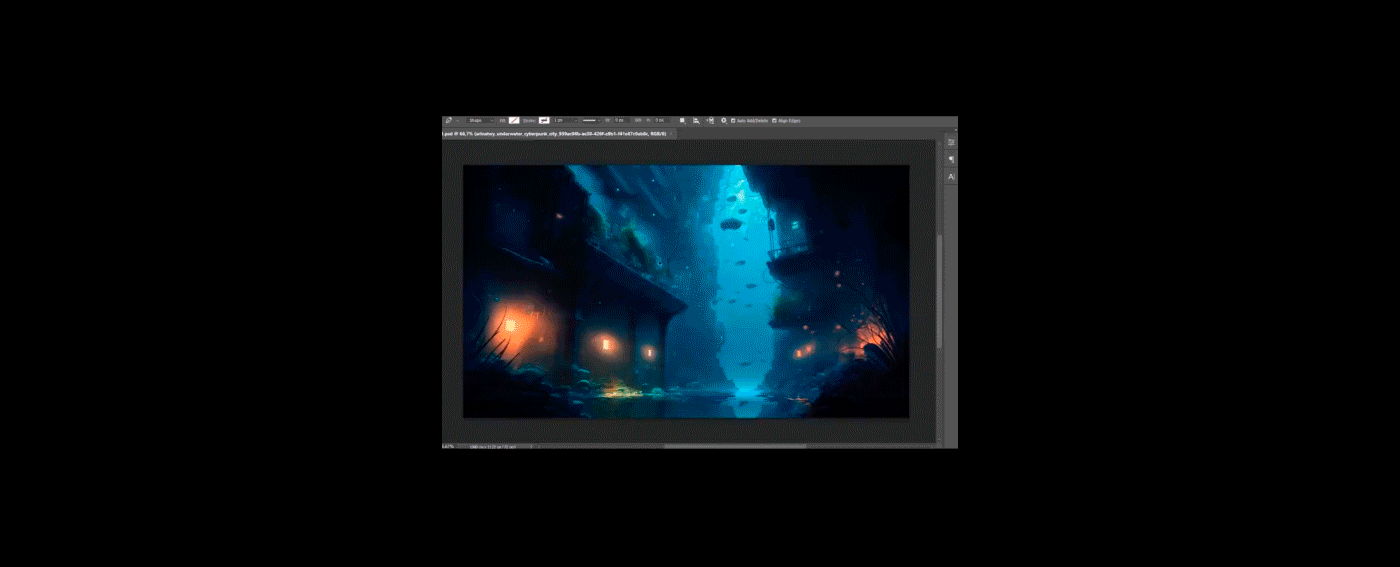Screen dimensions: 1400x567
Task: Click the Stroke color swatch
Action: 544,120
